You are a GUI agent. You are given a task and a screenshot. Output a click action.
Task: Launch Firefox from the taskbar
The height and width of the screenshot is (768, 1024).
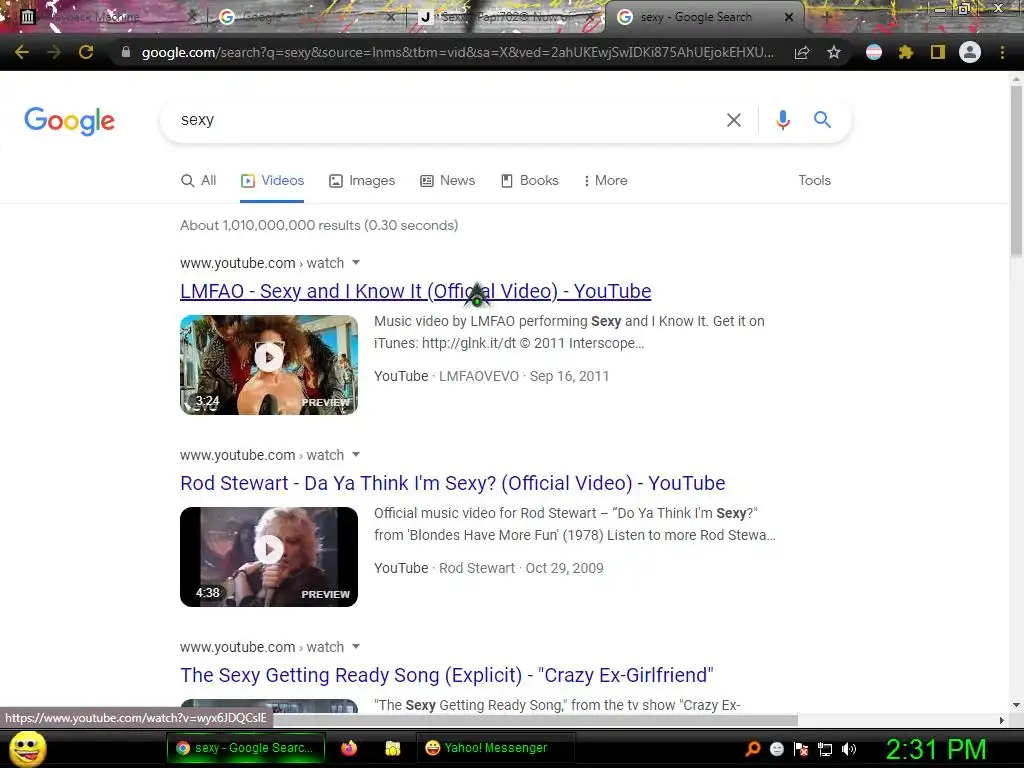[x=349, y=748]
